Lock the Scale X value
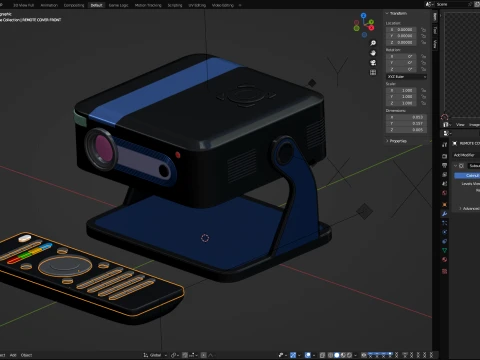480x360 pixels. point(423,90)
